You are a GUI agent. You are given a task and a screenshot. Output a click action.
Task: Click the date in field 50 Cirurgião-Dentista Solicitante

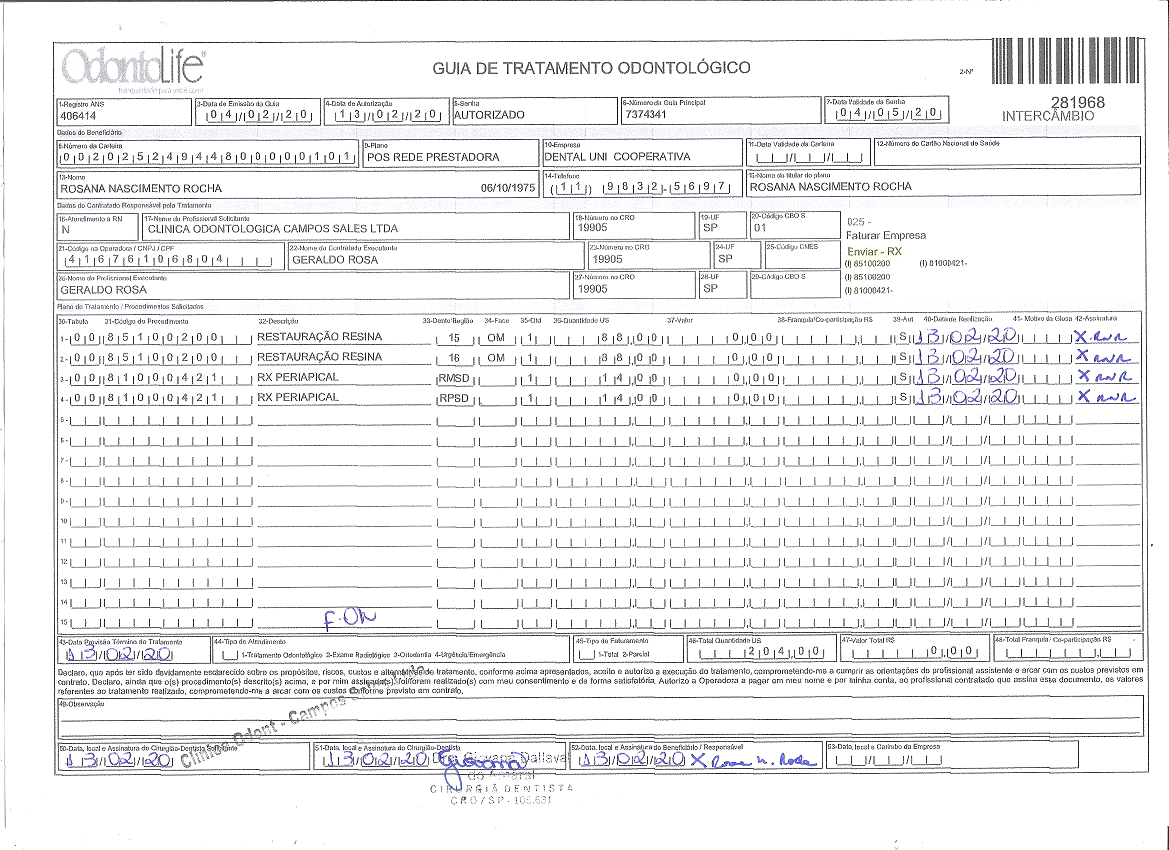point(120,761)
